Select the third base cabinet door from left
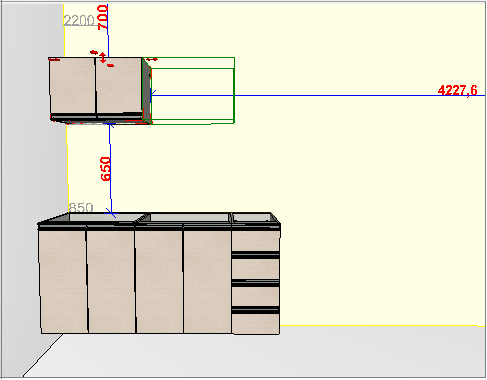This screenshot has width=487, height=380. coord(159,281)
